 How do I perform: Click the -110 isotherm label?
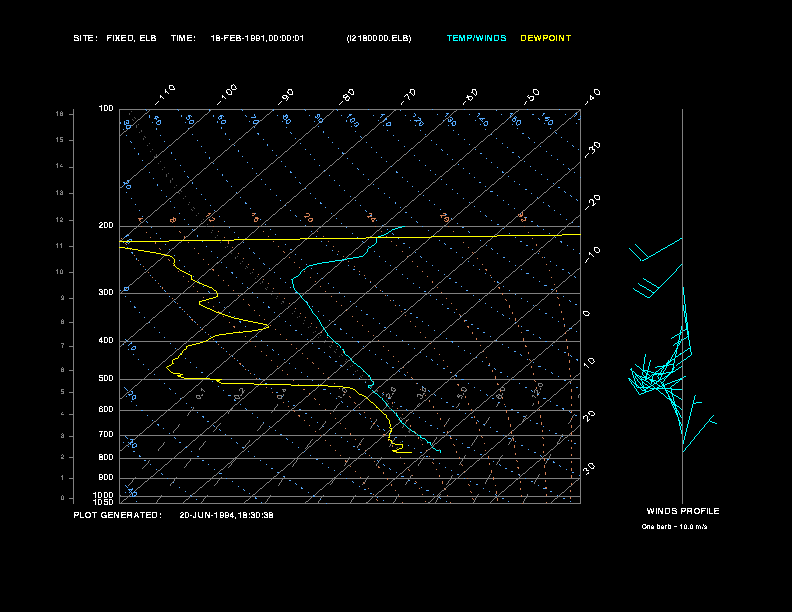point(165,95)
